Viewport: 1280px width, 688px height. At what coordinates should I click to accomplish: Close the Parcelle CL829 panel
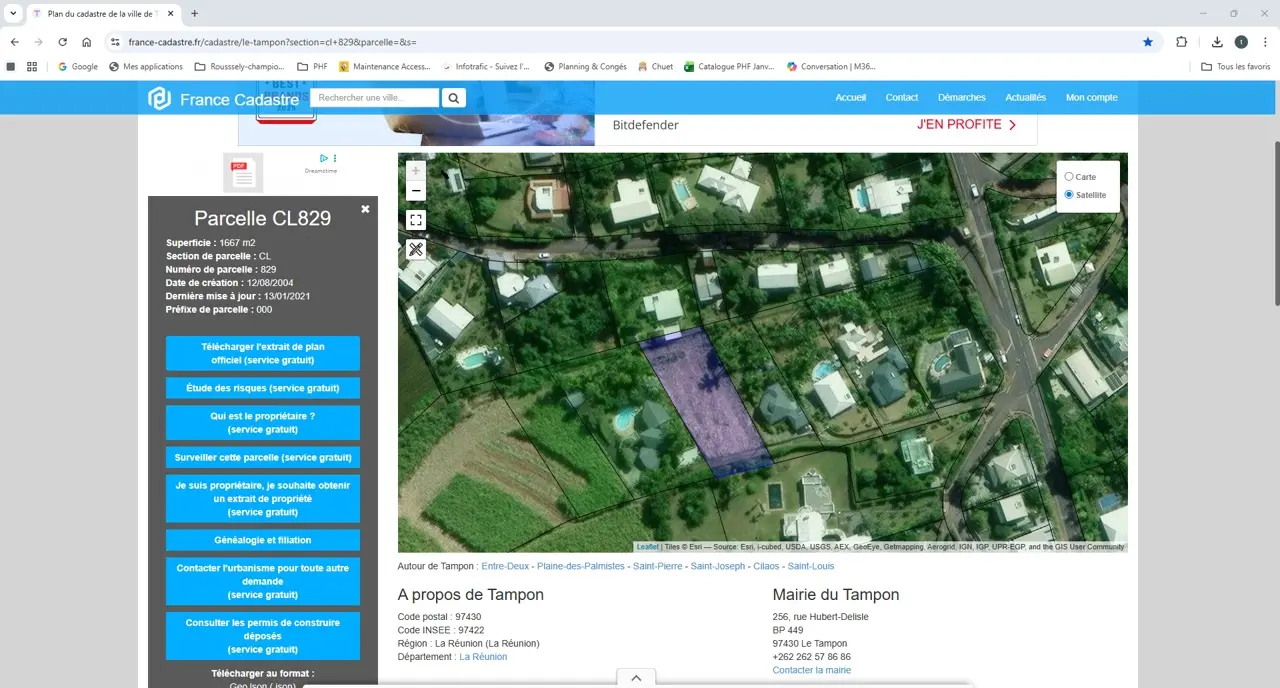pyautogui.click(x=365, y=209)
